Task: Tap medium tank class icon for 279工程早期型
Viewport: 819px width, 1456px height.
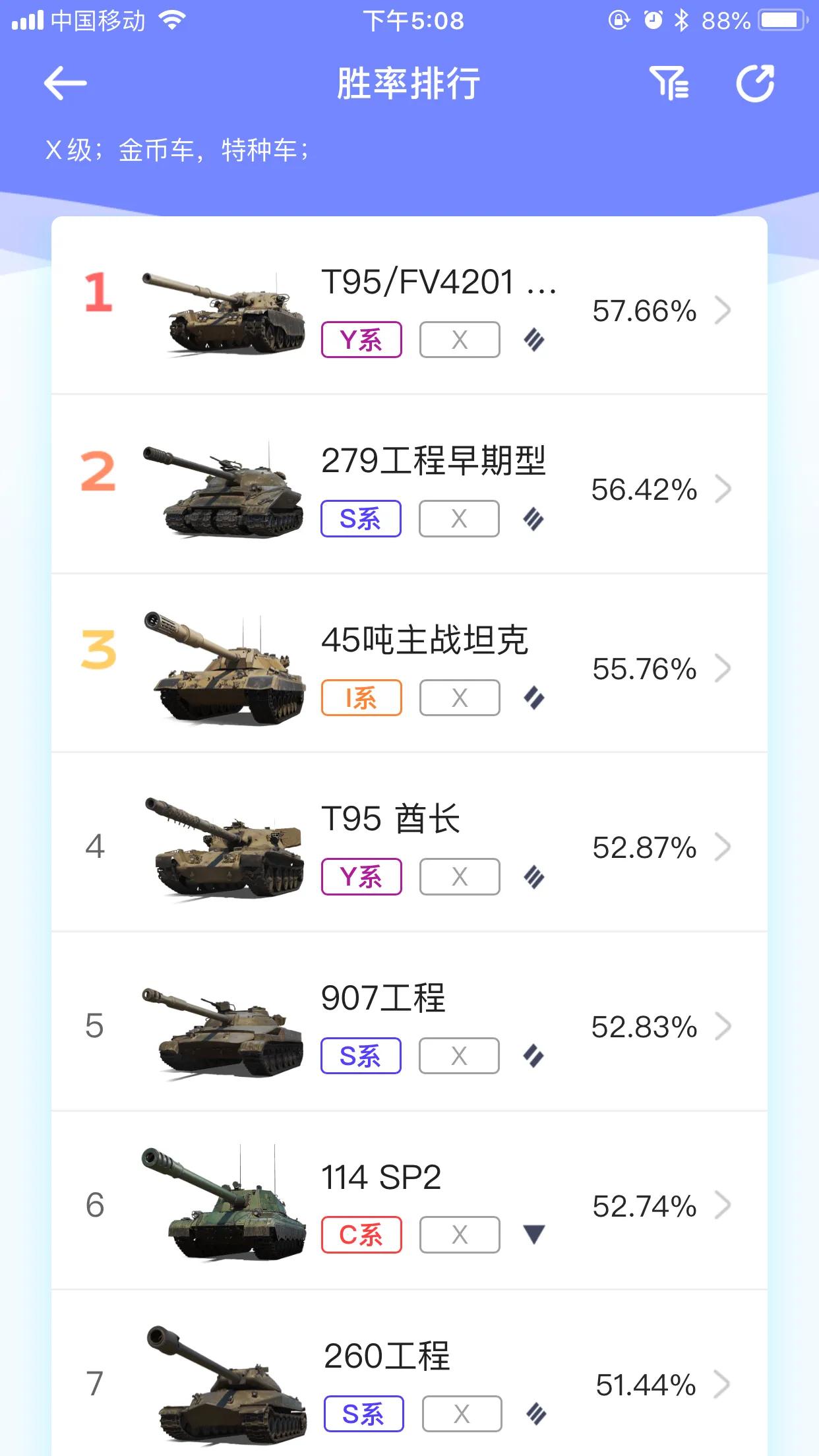Action: [533, 520]
